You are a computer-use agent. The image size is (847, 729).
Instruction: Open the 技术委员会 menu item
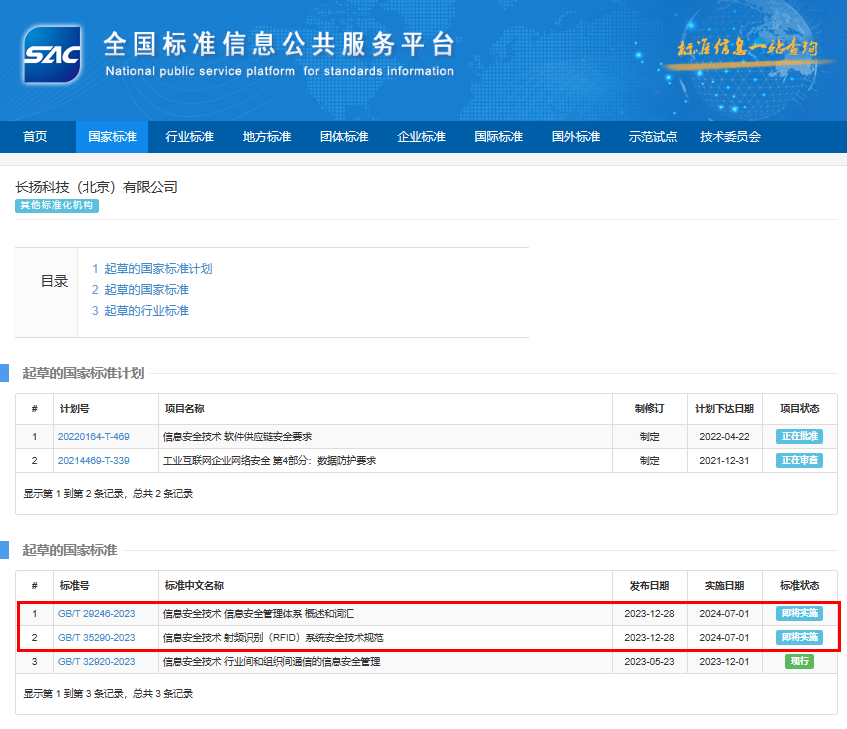[730, 137]
